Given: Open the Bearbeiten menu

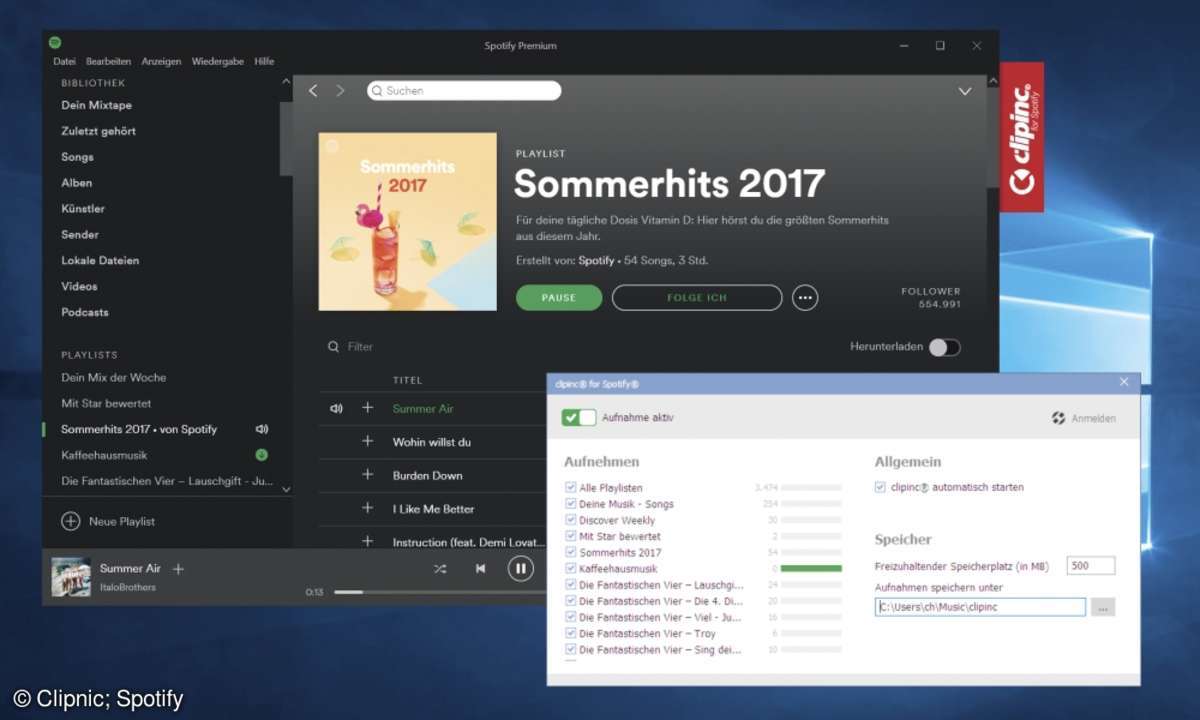Looking at the screenshot, I should pyautogui.click(x=109, y=62).
